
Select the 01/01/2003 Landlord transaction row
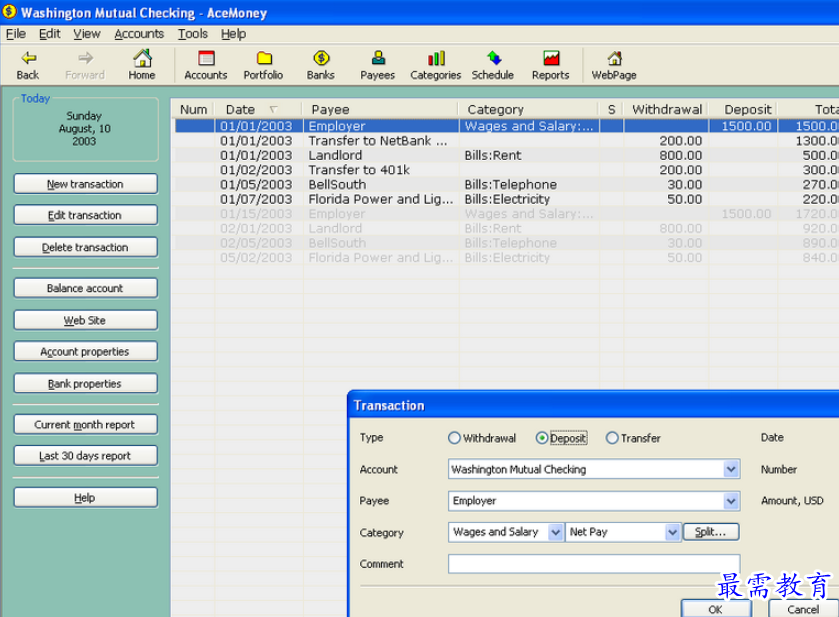(x=506, y=155)
